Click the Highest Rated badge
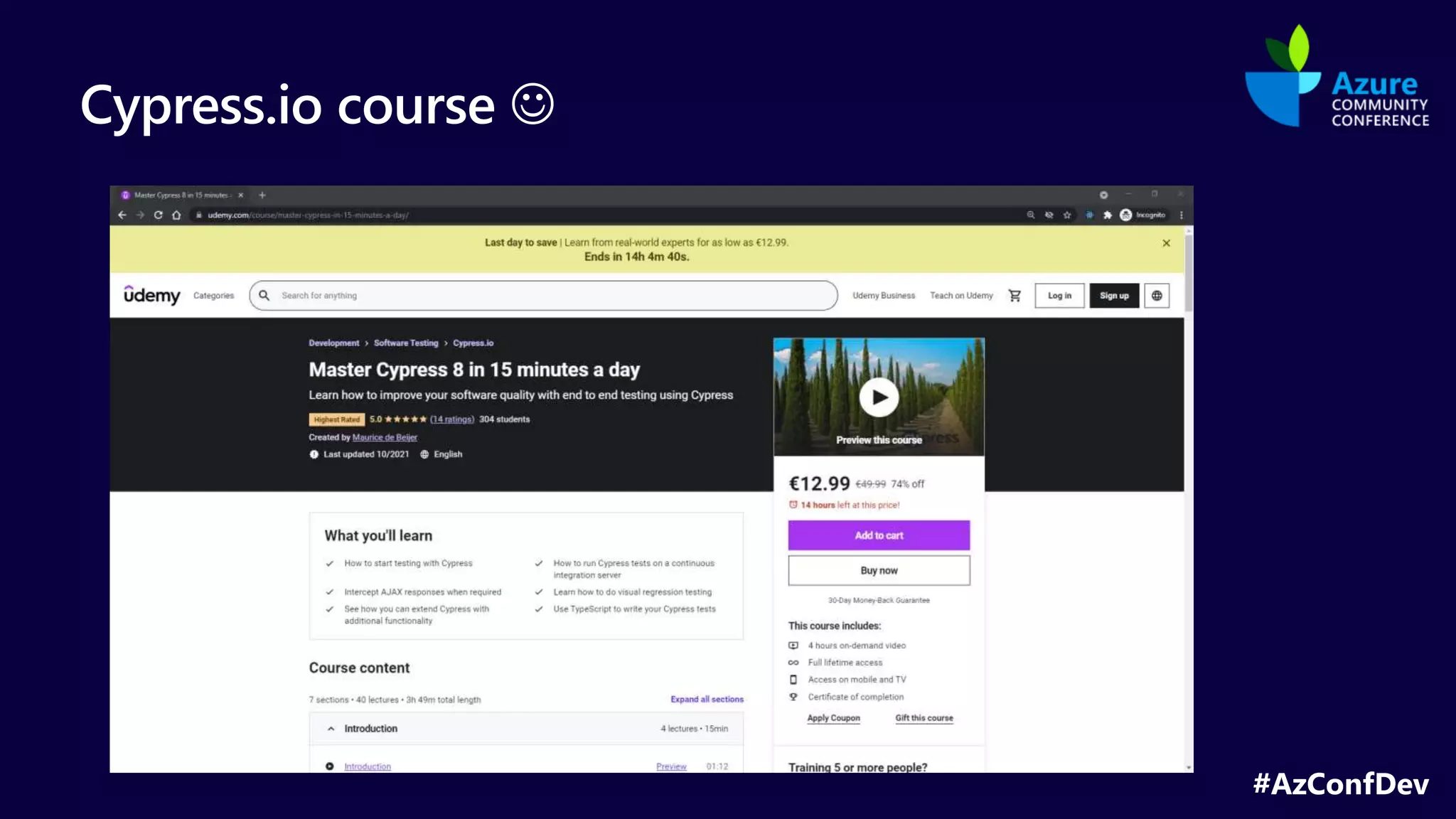The image size is (1456, 819). pos(337,419)
